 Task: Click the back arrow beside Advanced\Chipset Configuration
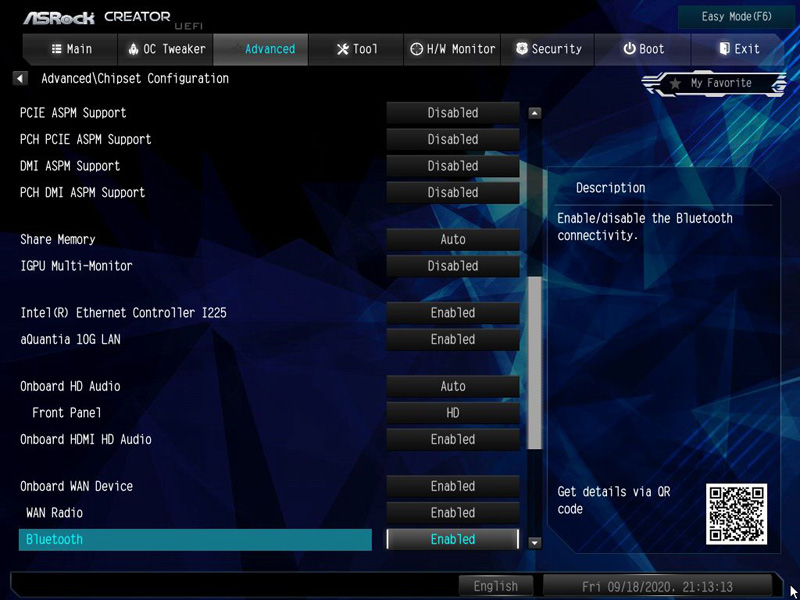[x=20, y=79]
